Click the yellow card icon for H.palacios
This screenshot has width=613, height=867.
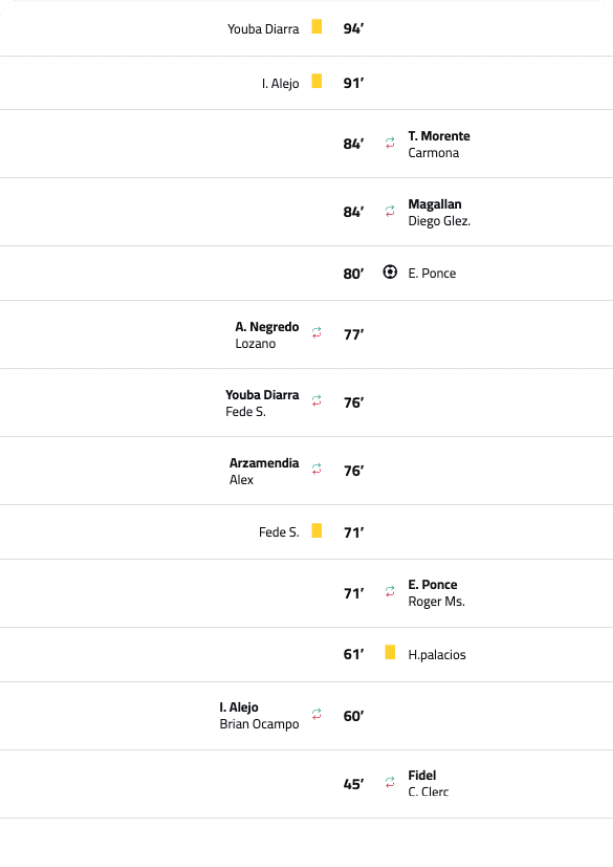(390, 654)
